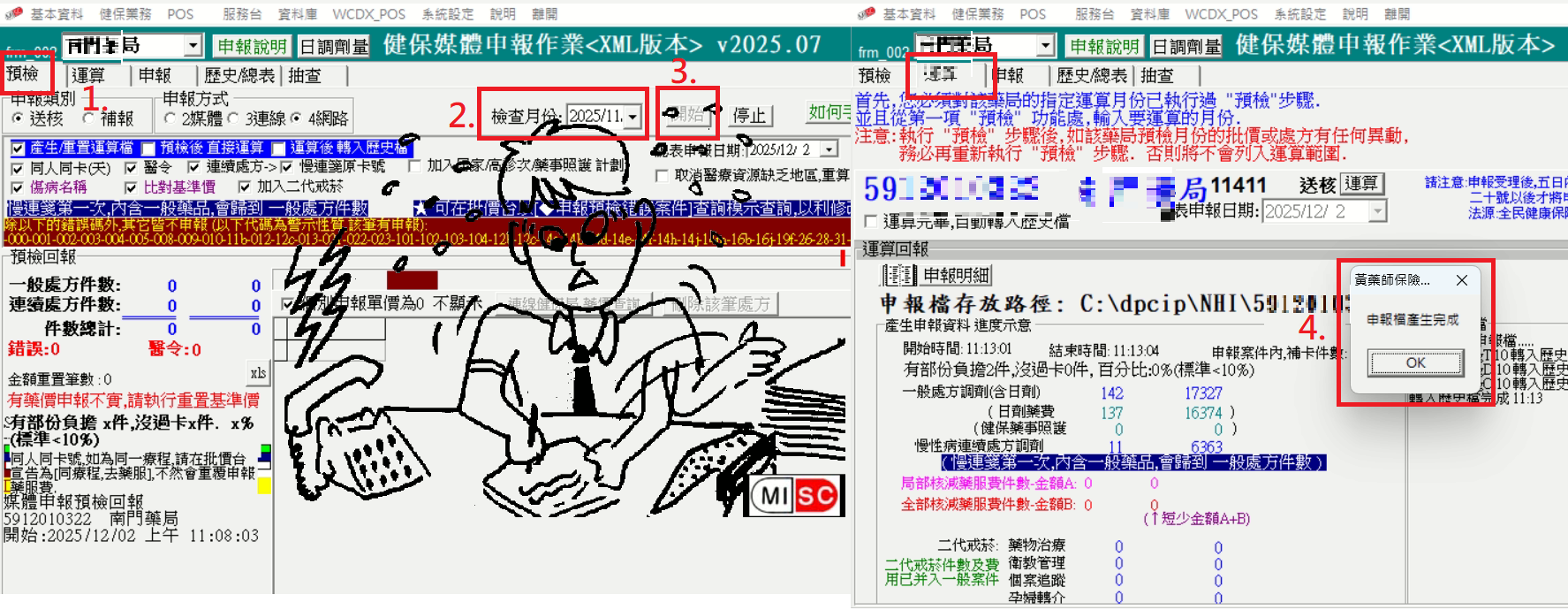Screen dimensions: 1568x610
Task: Open WCDX_POS menu in right window
Action: coord(1221,14)
